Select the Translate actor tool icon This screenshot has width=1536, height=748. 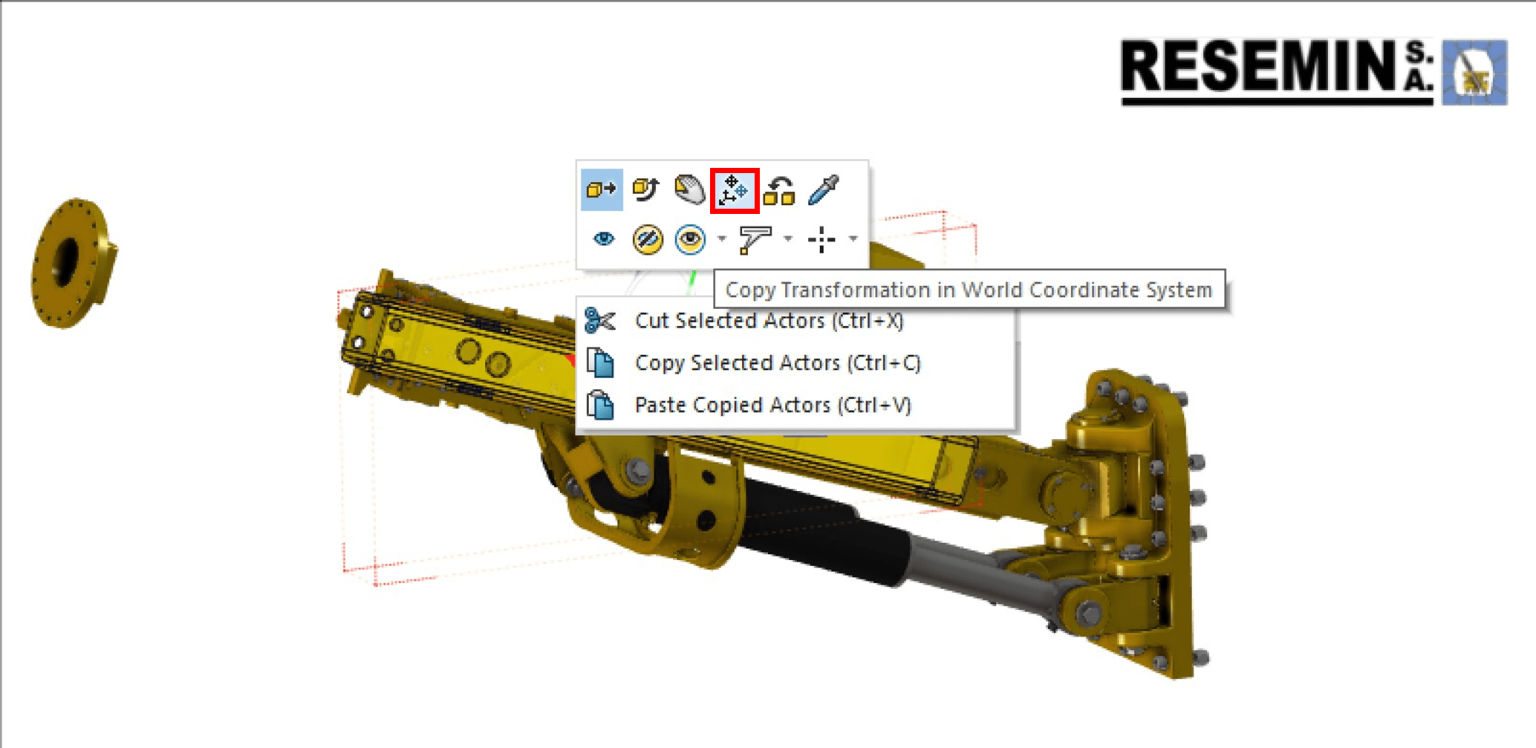pos(601,190)
